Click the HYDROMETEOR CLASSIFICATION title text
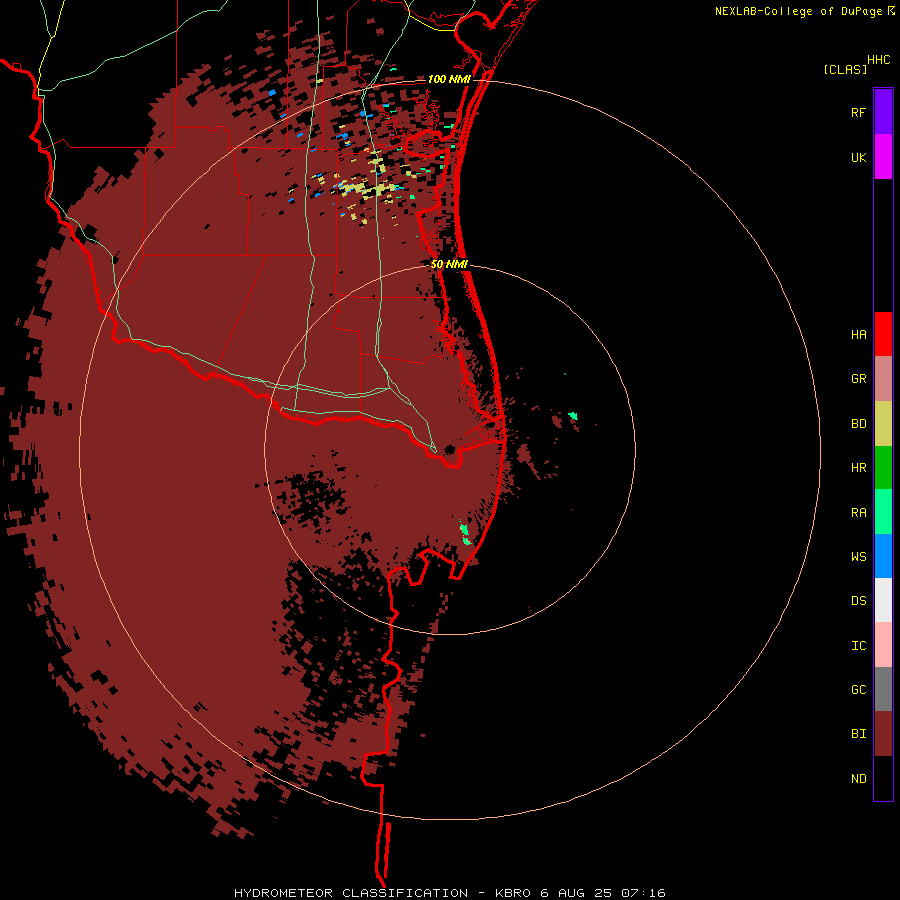This screenshot has height=900, width=900. [351, 893]
